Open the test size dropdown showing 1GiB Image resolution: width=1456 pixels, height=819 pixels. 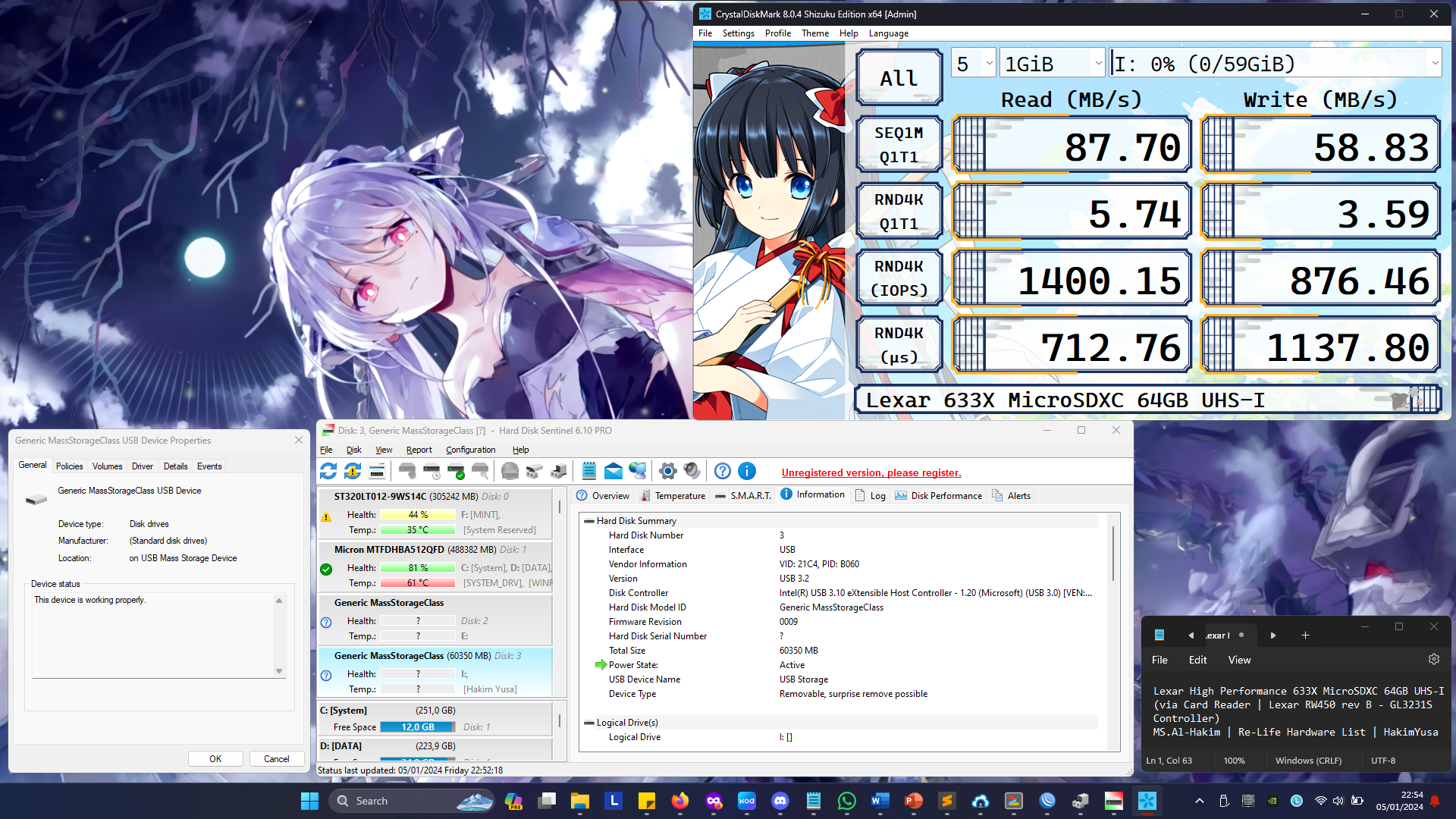1052,64
